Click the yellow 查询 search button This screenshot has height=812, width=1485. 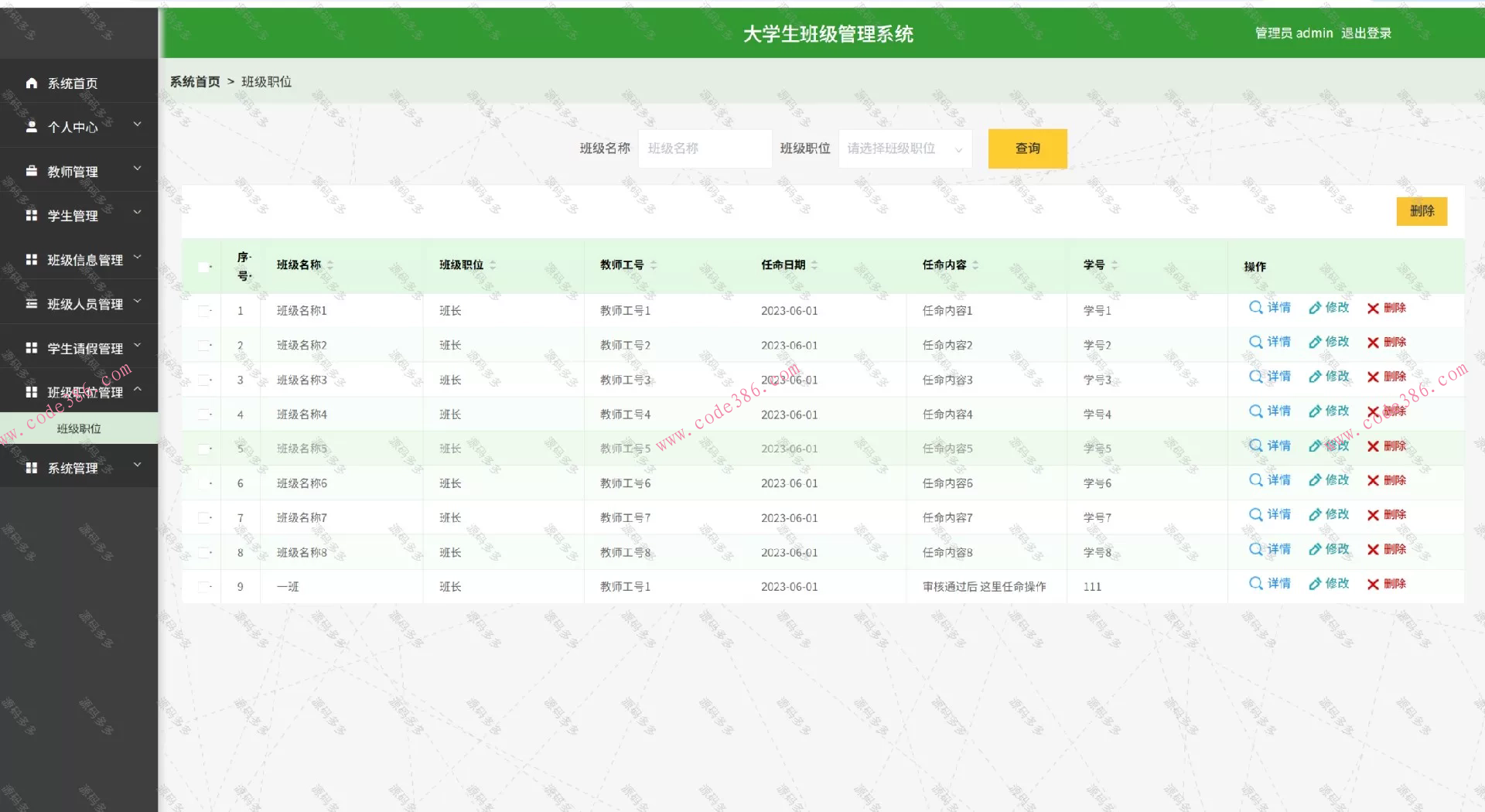pyautogui.click(x=1027, y=148)
